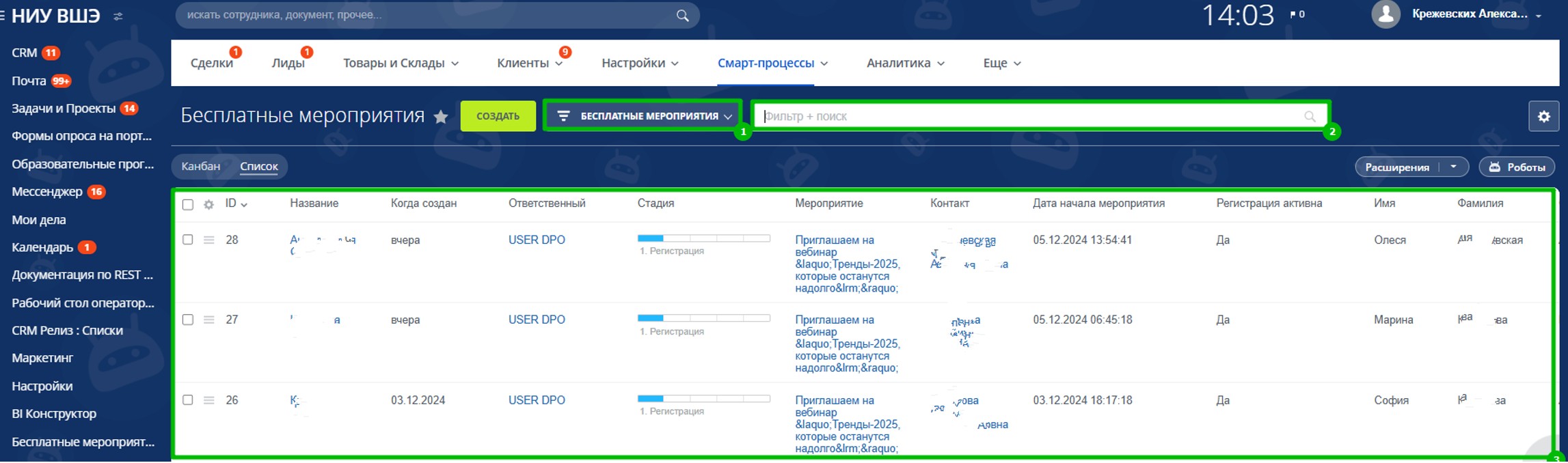
Task: Click the search magnifier icon in top bar
Action: click(x=682, y=16)
